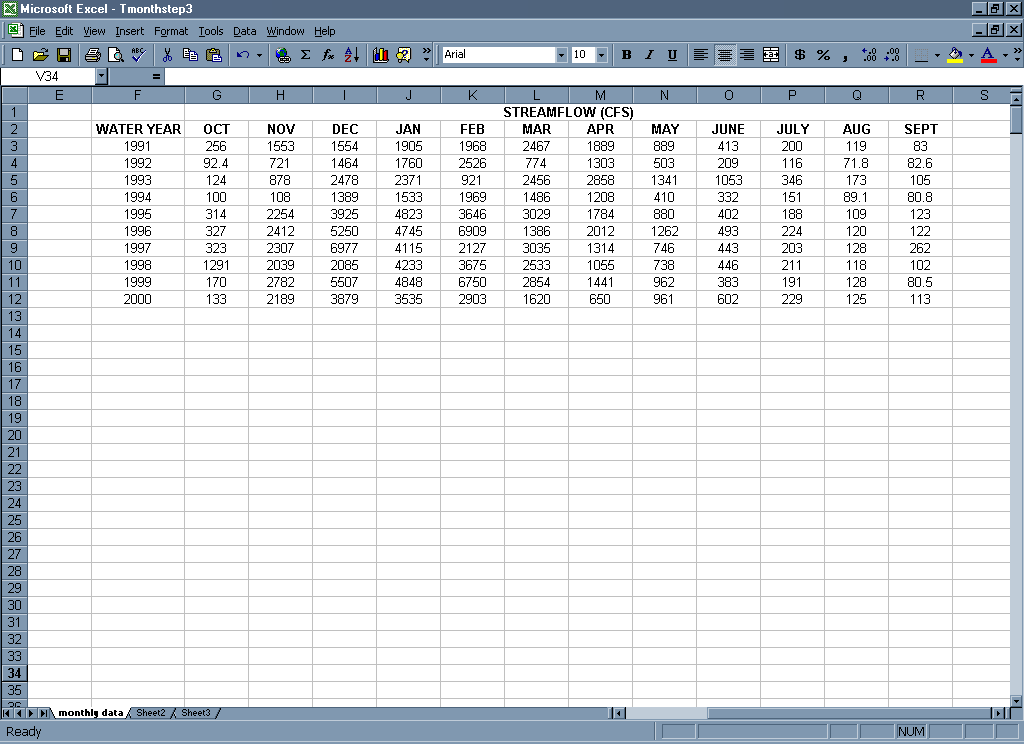The height and width of the screenshot is (744, 1024).
Task: Toggle Underline formatting
Action: pos(672,55)
